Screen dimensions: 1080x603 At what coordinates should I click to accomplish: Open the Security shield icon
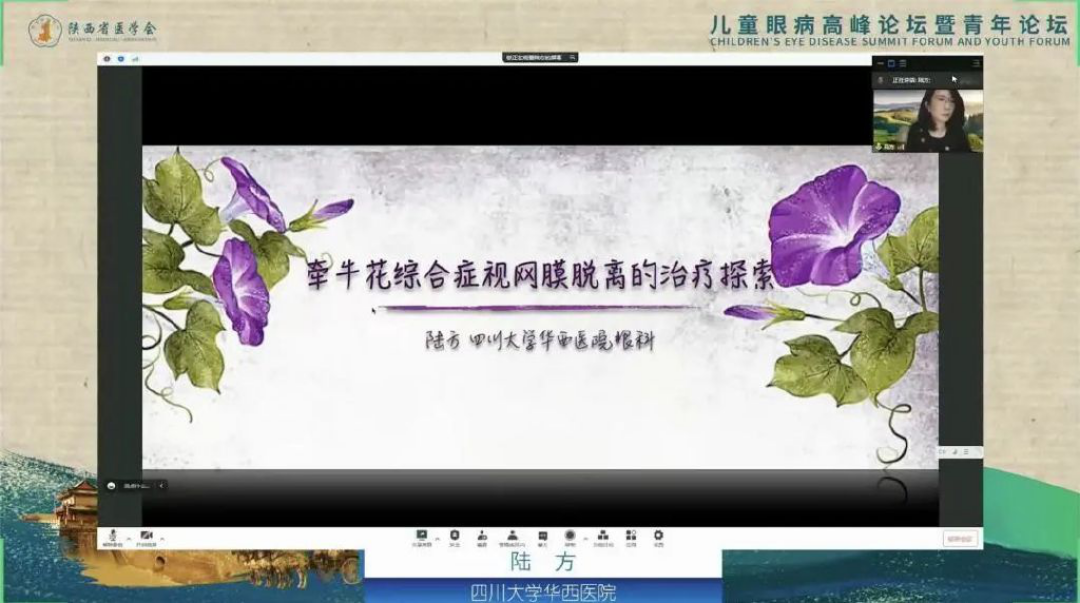[454, 537]
